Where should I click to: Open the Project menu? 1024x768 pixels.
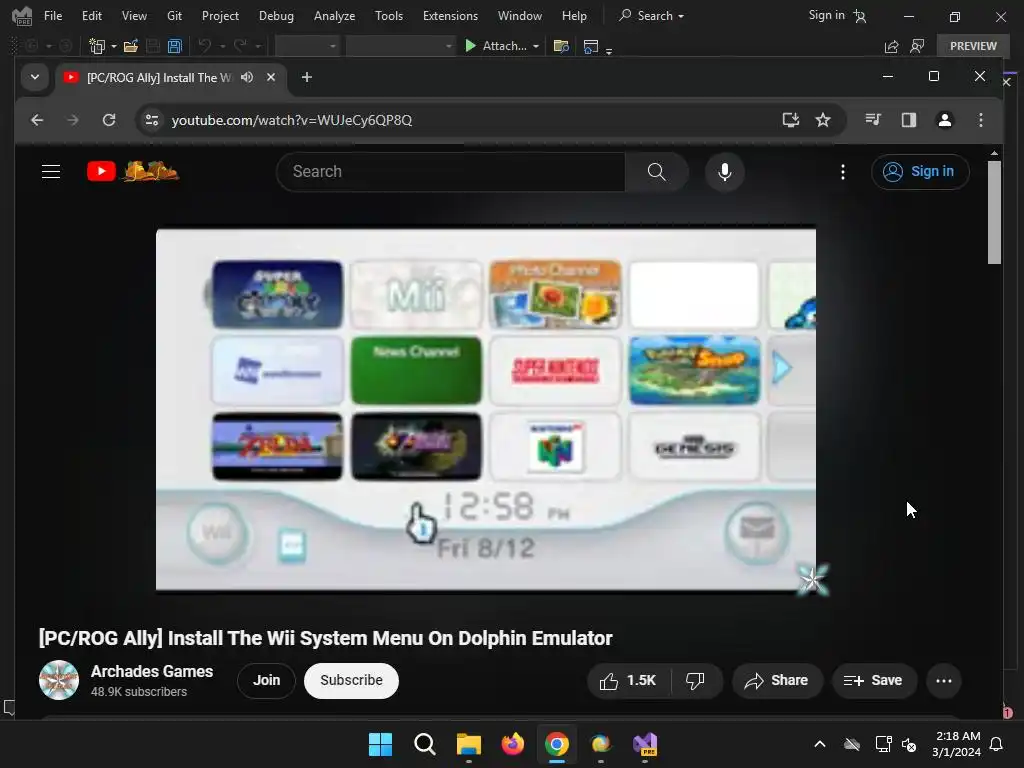[220, 16]
